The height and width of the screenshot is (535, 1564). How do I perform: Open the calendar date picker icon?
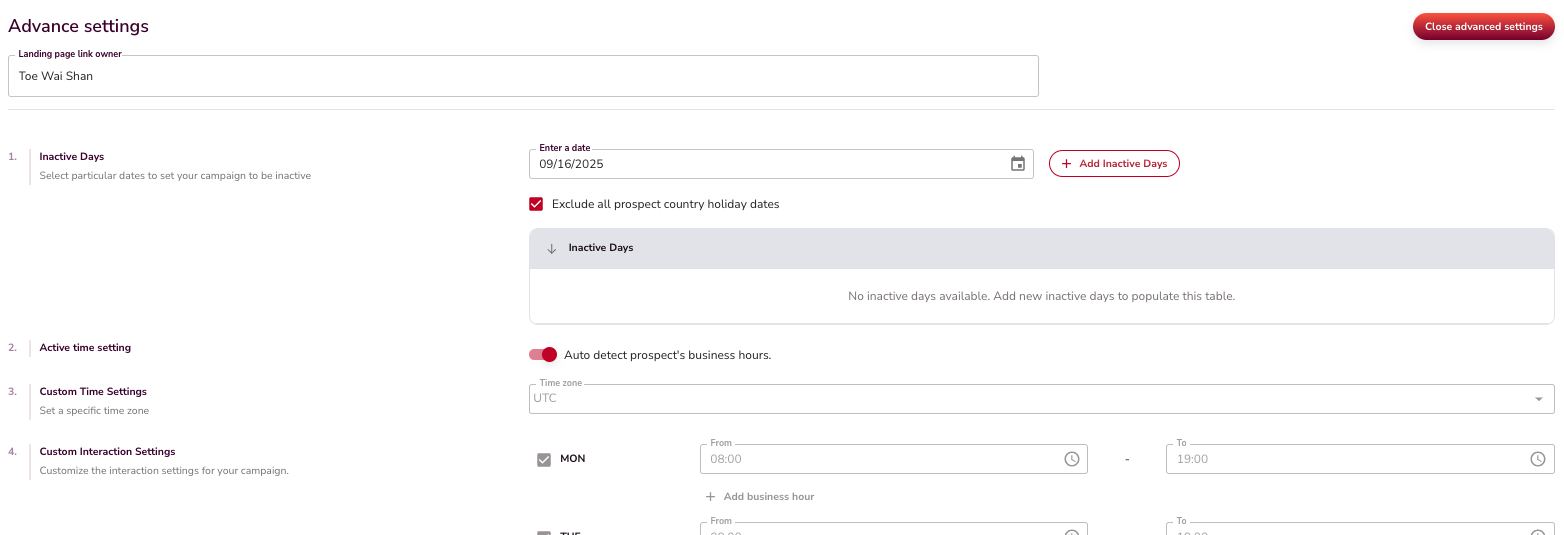coord(1018,164)
